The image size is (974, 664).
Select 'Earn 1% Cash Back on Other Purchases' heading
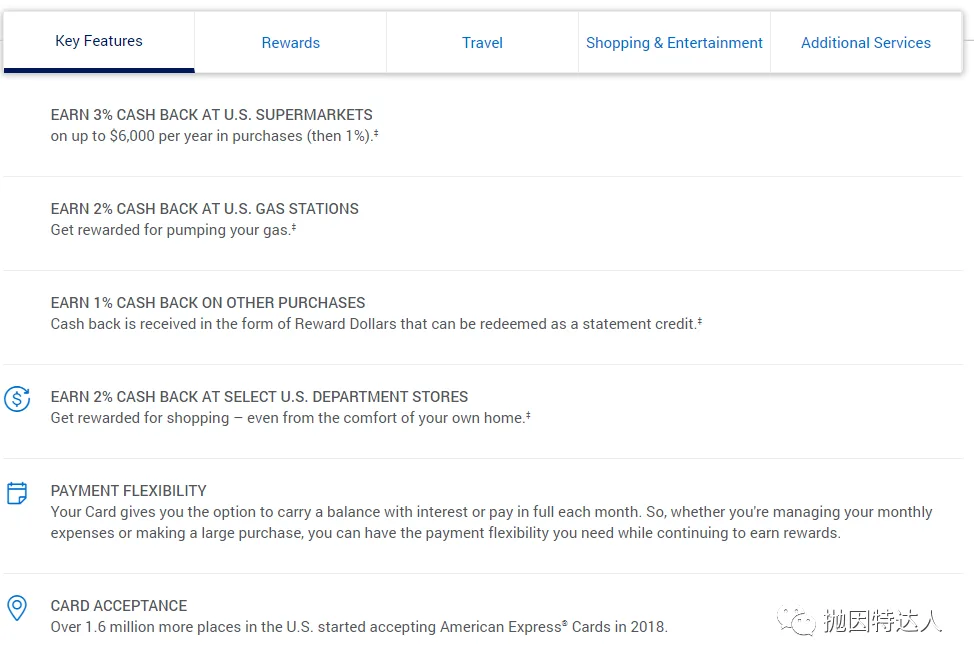[x=208, y=303]
